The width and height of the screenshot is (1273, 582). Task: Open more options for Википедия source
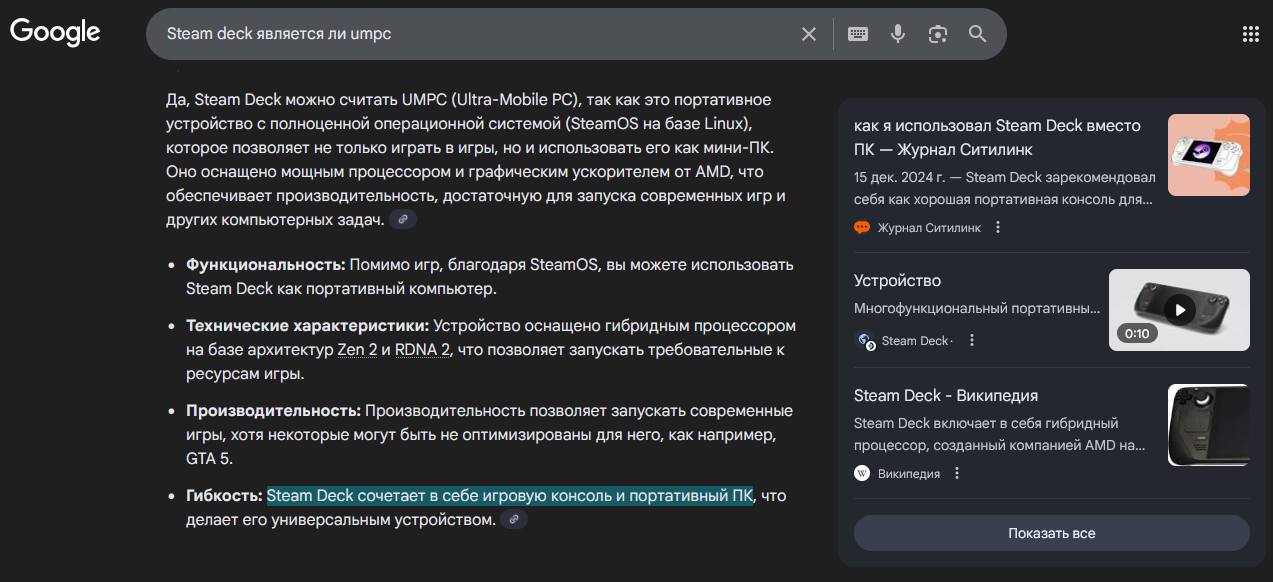(956, 474)
